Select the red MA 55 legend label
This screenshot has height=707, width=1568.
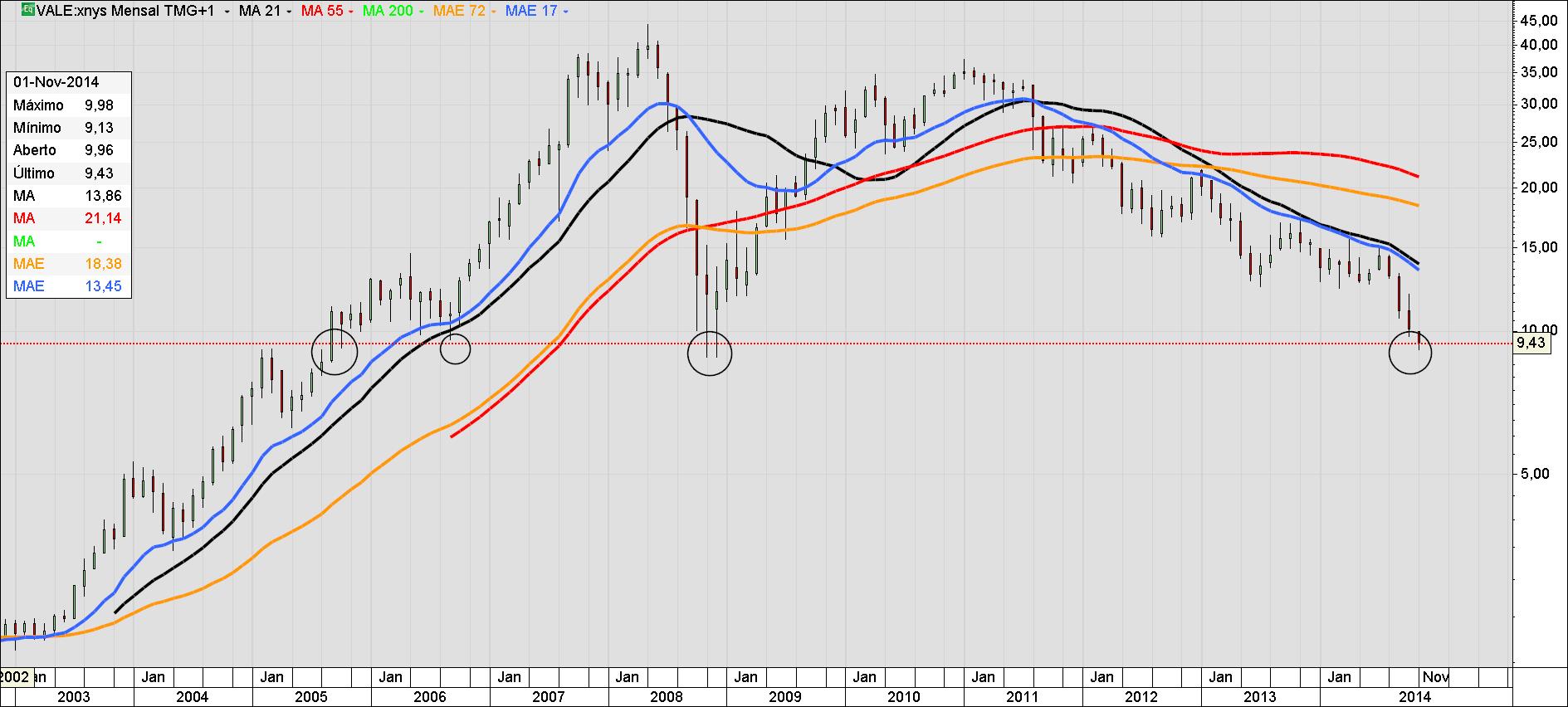point(322,11)
